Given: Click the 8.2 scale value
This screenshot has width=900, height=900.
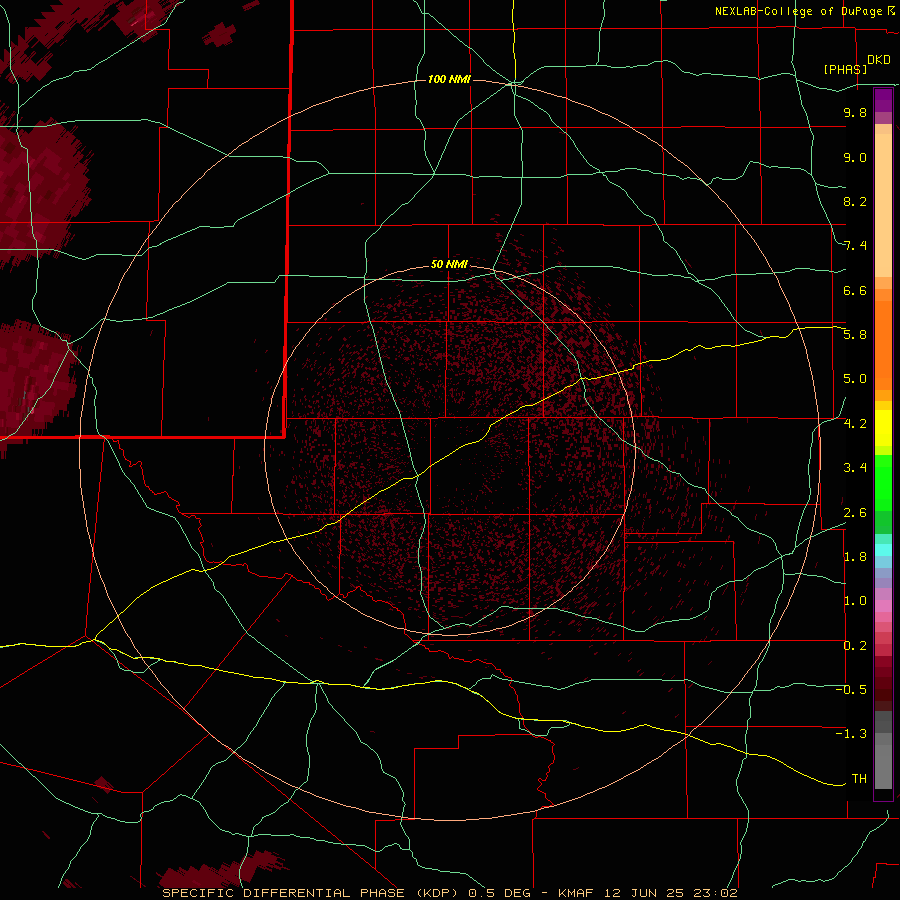Looking at the screenshot, I should tap(855, 201).
